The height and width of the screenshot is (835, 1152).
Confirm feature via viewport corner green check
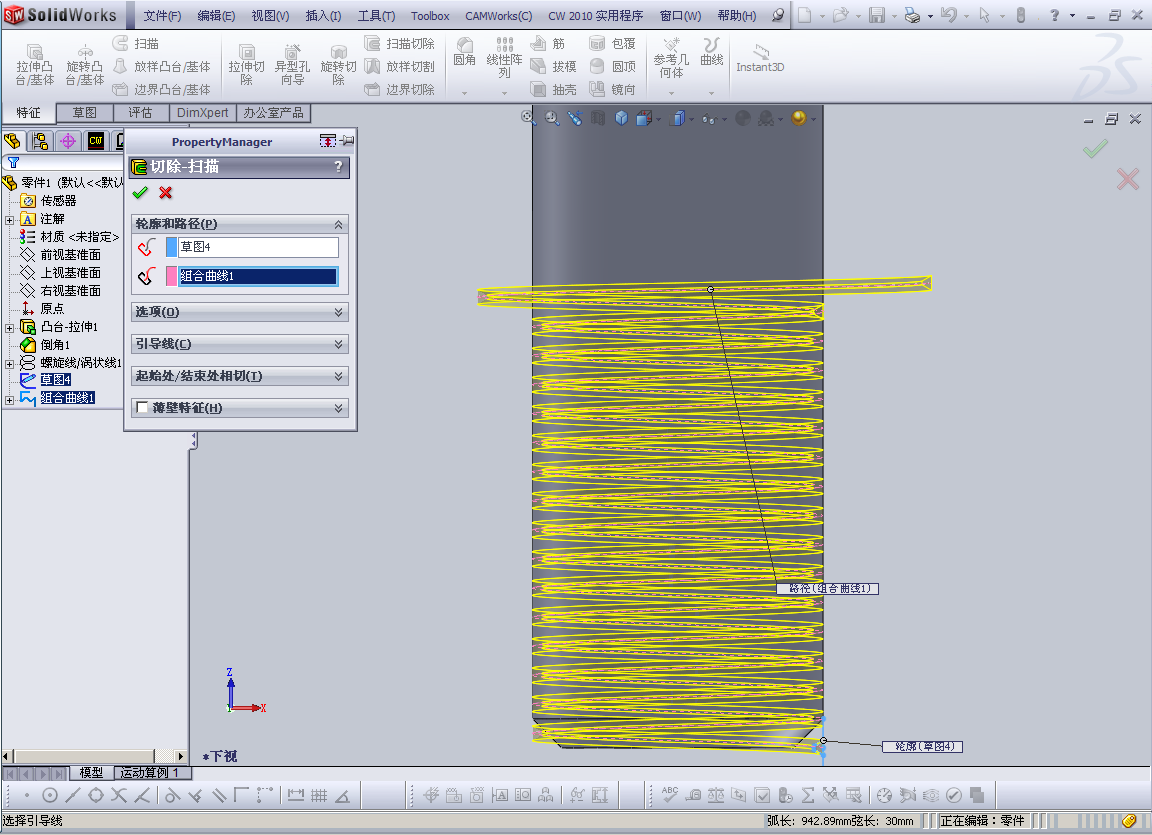(1095, 149)
